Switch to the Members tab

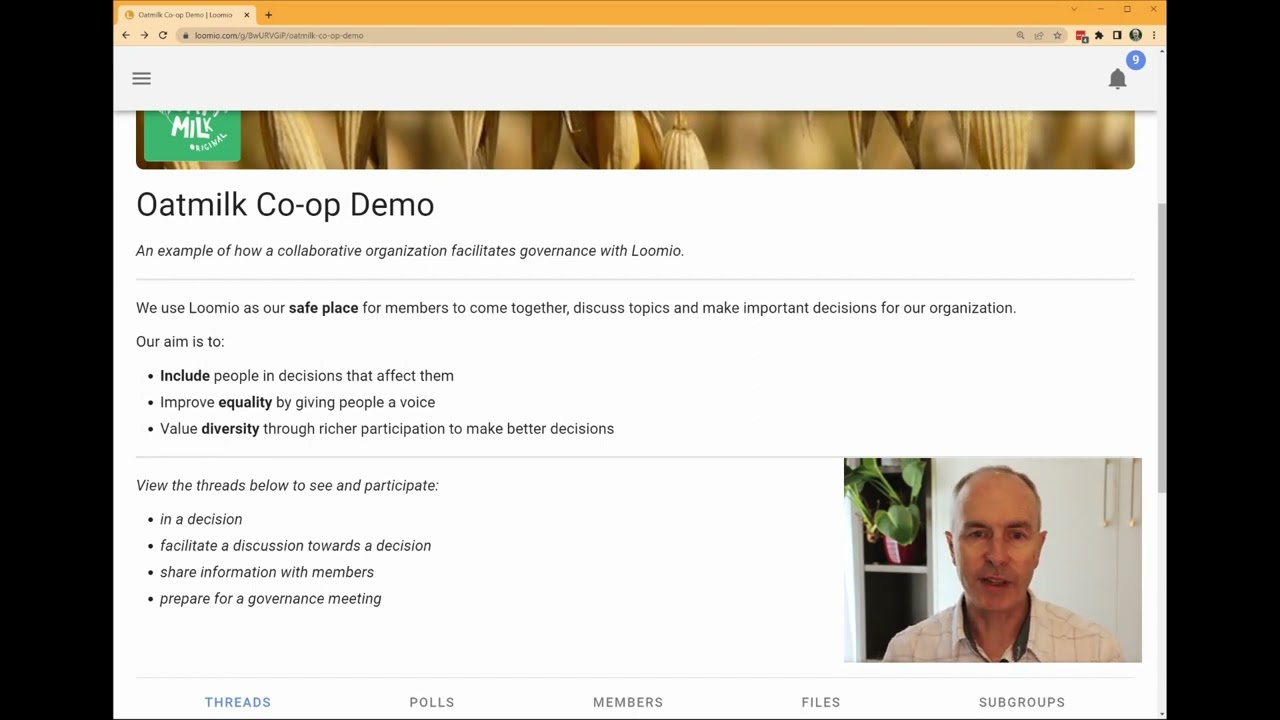[x=628, y=702]
